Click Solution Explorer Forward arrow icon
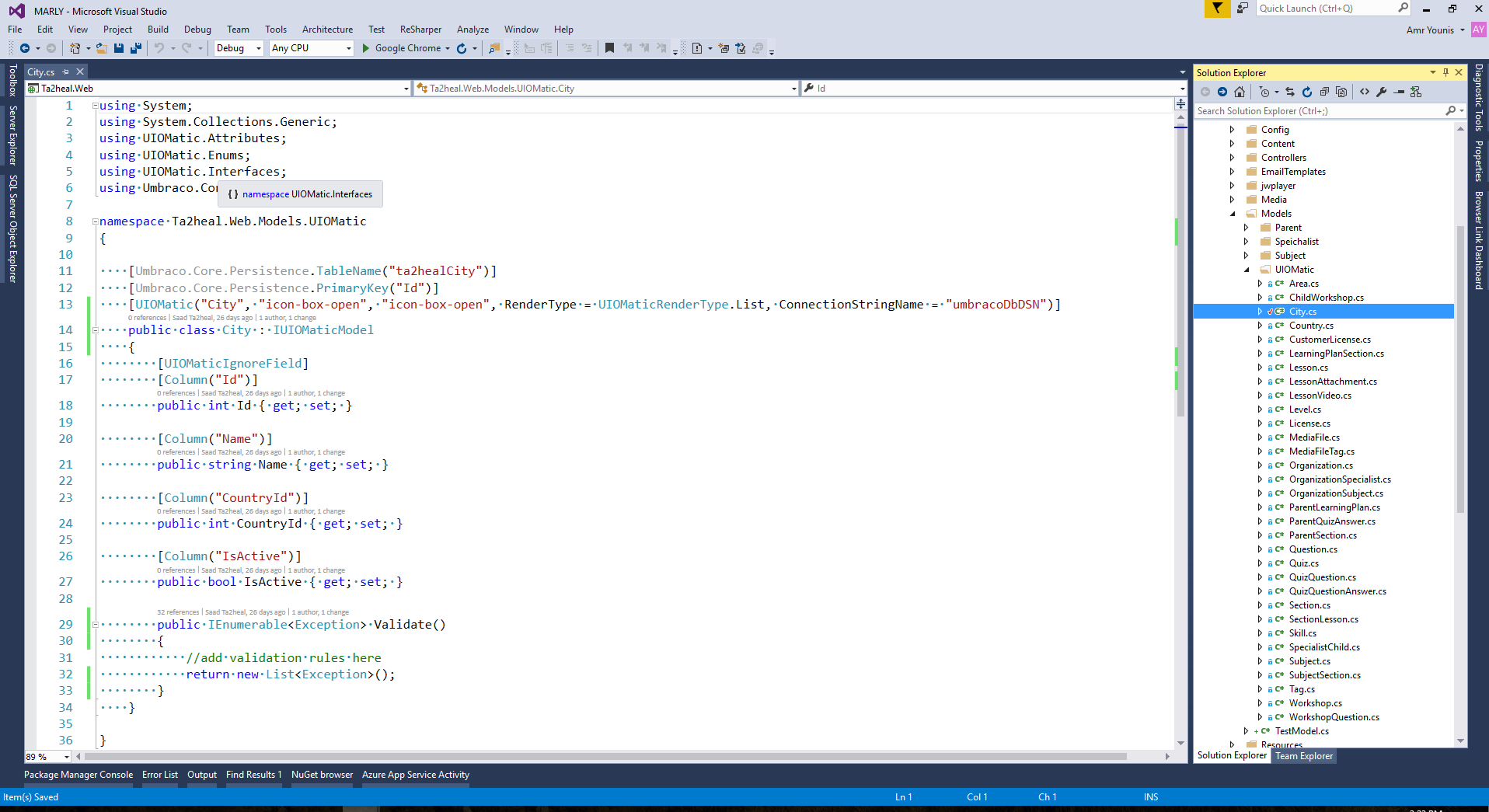 [x=1222, y=92]
